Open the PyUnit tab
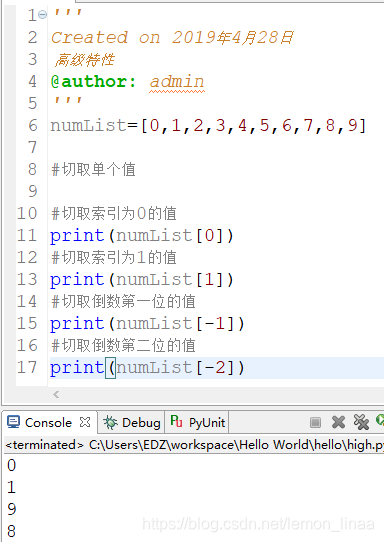 [x=197, y=422]
